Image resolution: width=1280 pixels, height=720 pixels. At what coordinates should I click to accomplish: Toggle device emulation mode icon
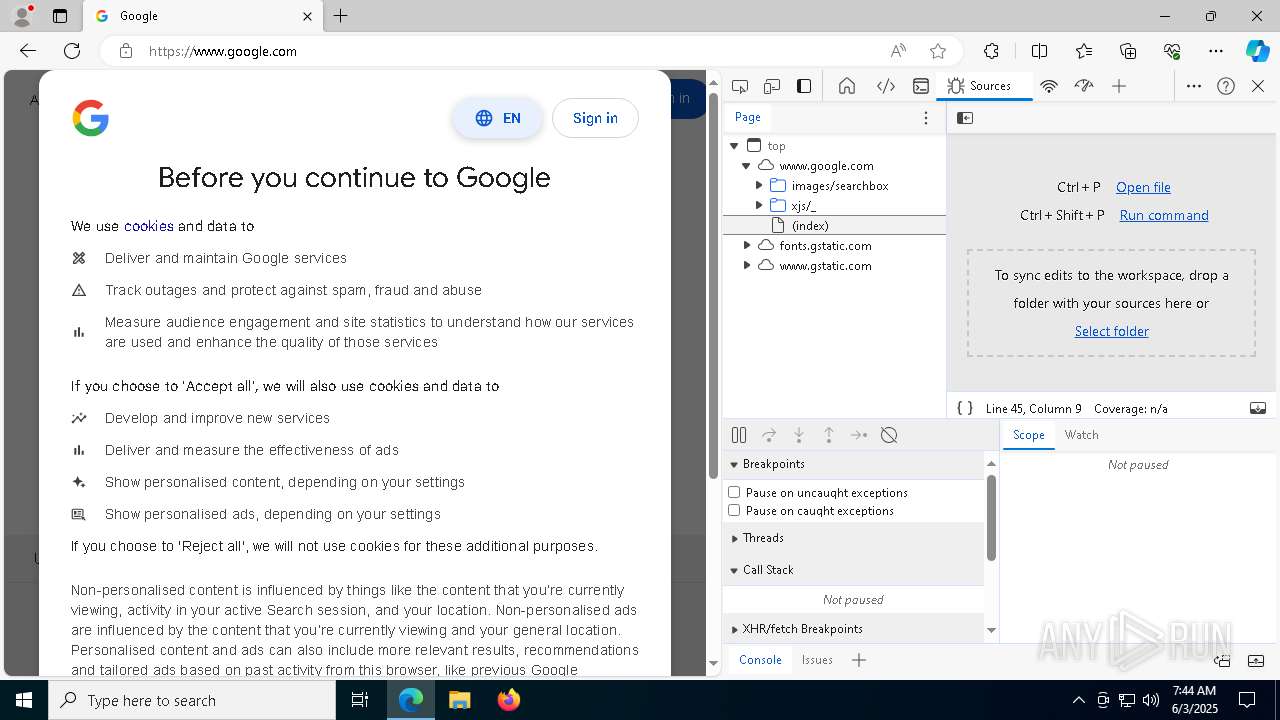(x=772, y=86)
